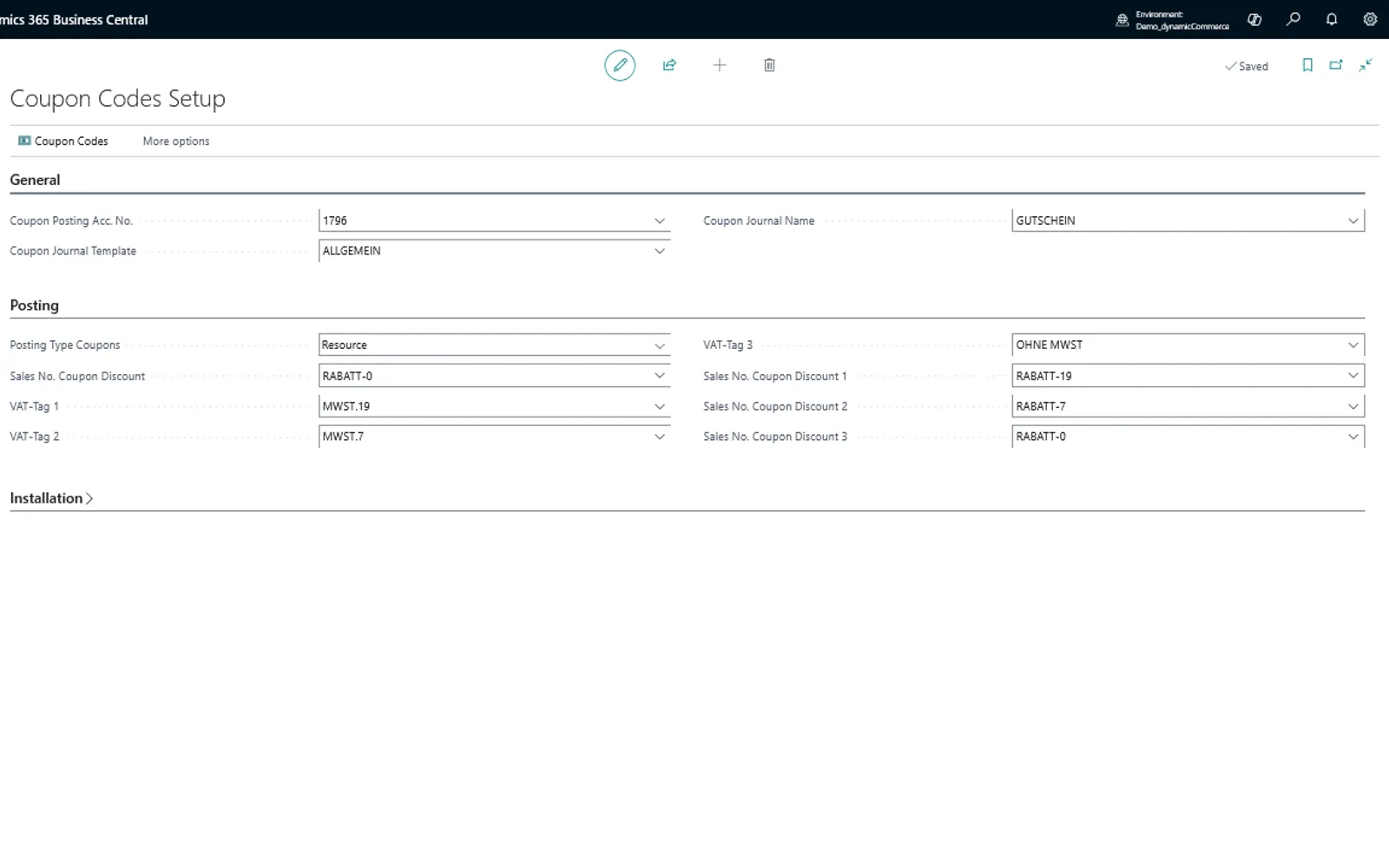Screen dimensions: 1389x868
Task: Click the pencil edit icon
Action: [x=620, y=65]
